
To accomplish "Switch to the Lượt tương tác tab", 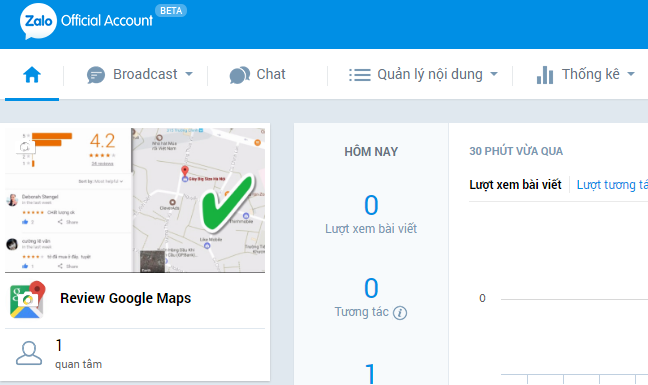I will click(x=612, y=185).
